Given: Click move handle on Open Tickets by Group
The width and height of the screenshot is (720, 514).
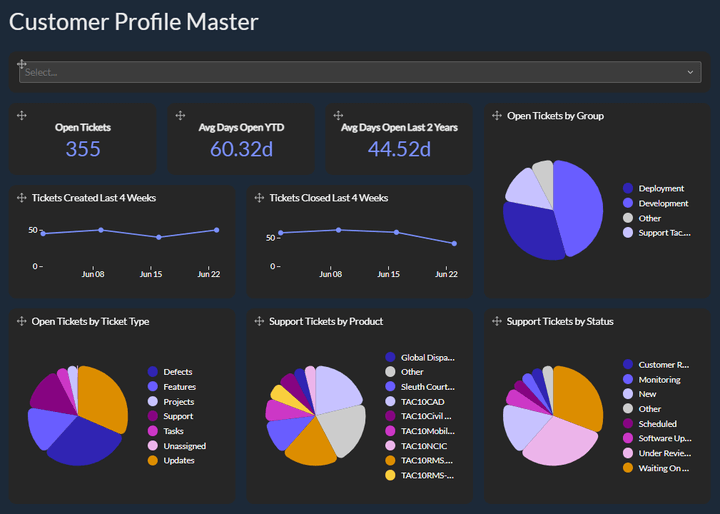Looking at the screenshot, I should point(497,116).
